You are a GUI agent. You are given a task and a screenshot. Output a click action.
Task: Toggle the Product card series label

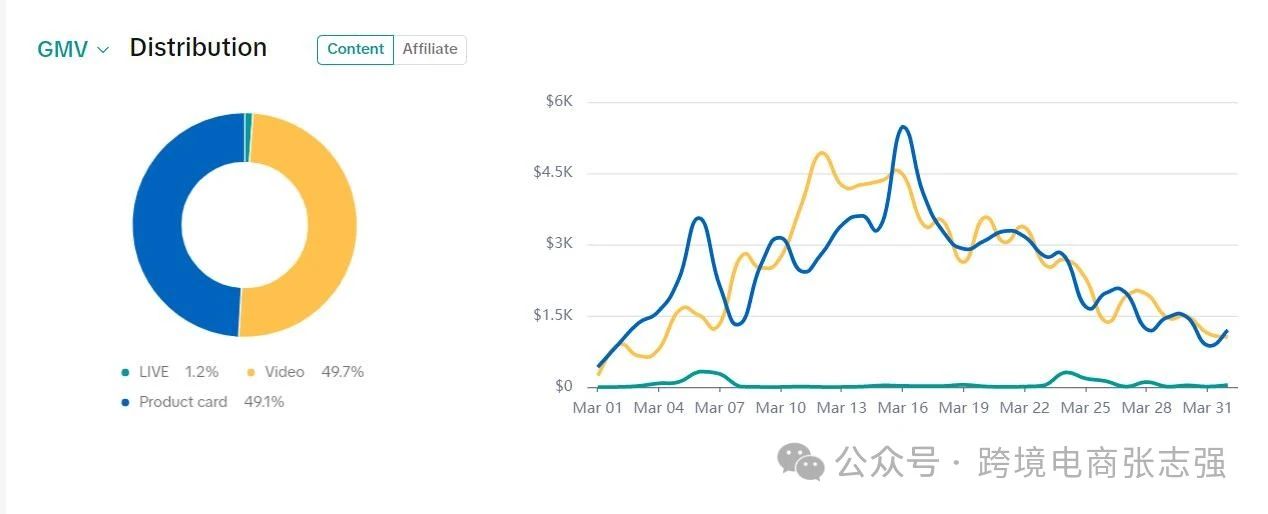point(183,402)
